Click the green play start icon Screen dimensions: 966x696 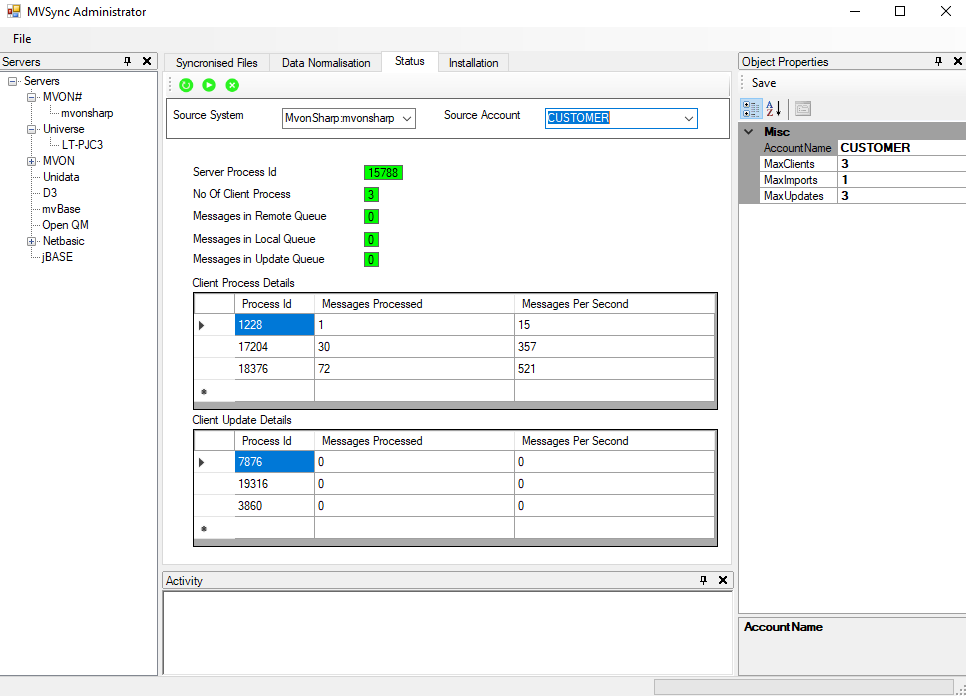click(209, 85)
